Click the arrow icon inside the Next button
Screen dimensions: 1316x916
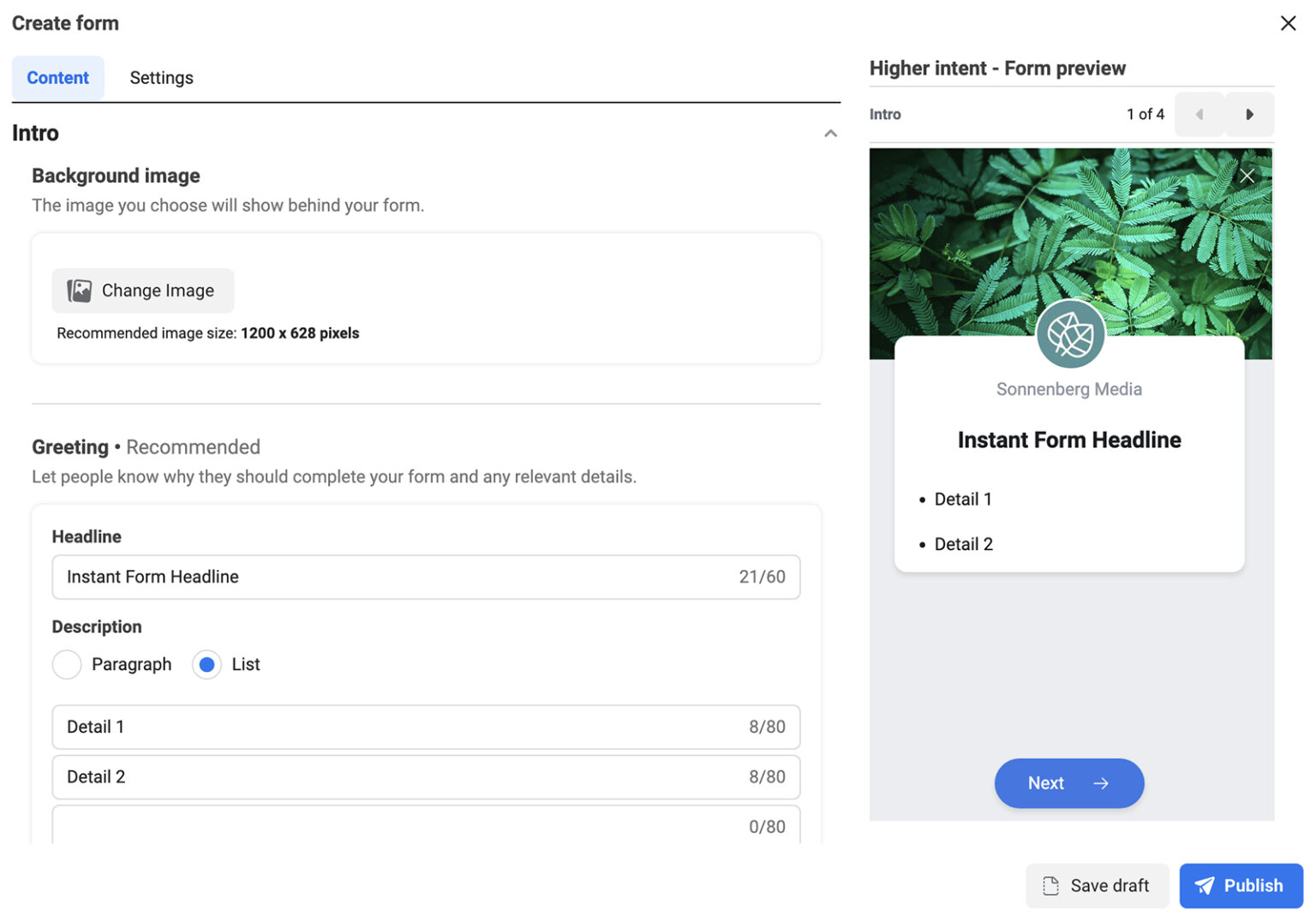(1102, 783)
